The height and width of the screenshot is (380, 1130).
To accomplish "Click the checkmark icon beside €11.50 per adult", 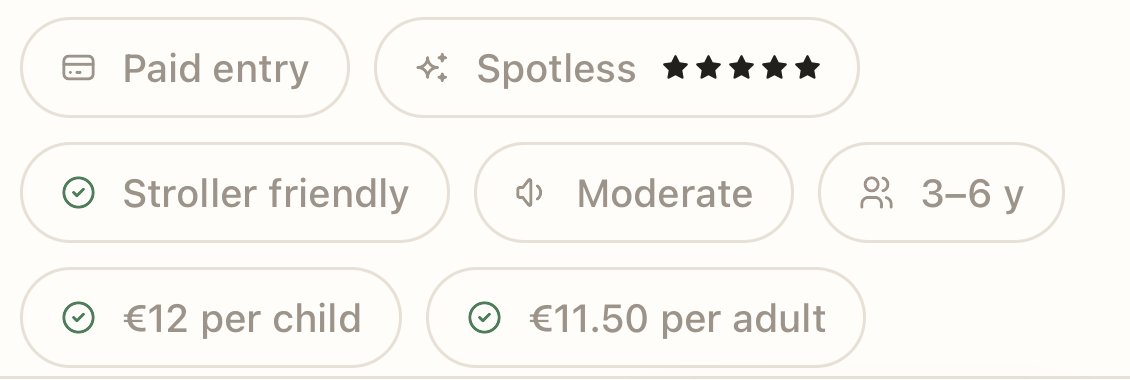I will pyautogui.click(x=484, y=318).
